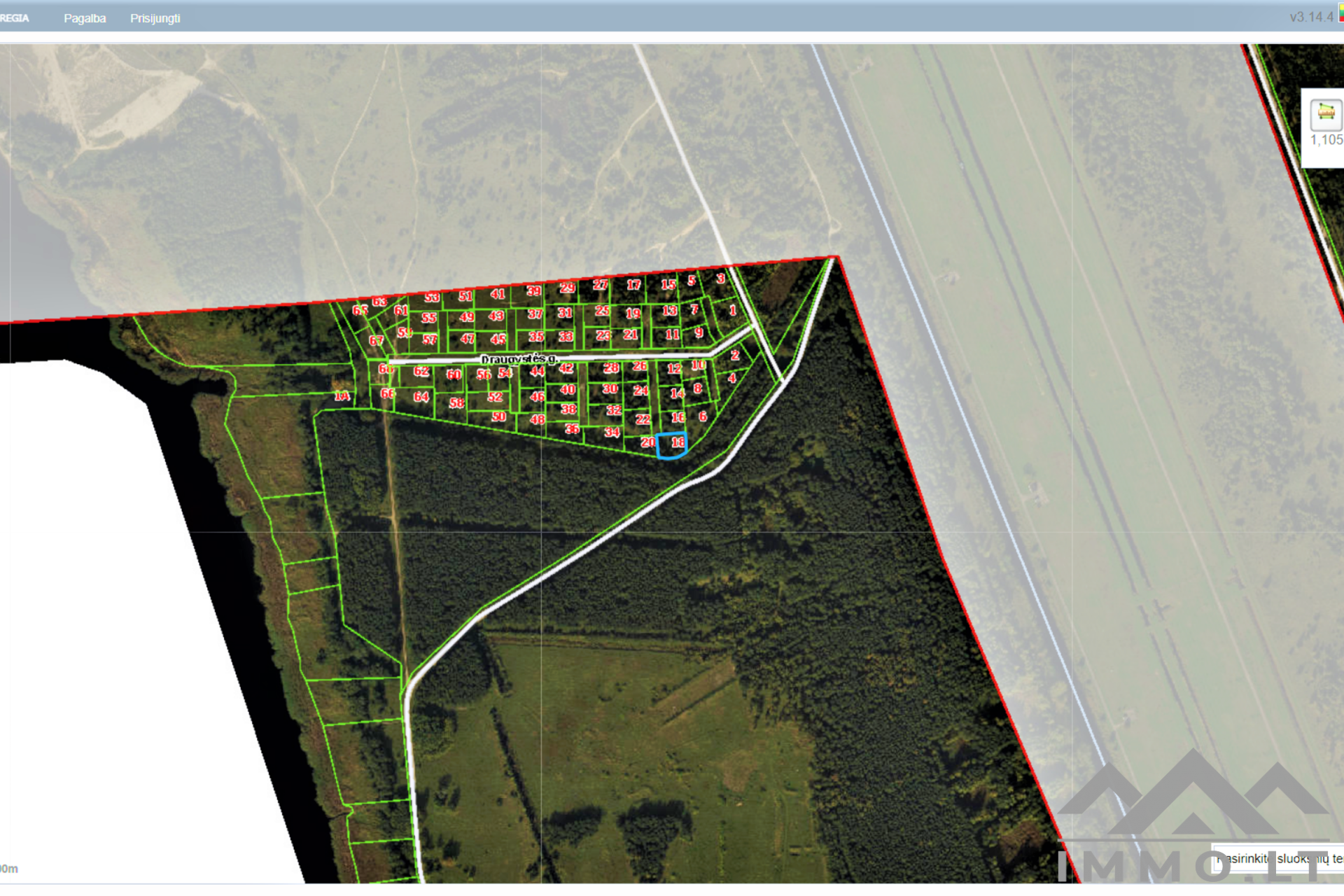The image size is (1344, 896).
Task: Click parcel label 42
Action: pyautogui.click(x=566, y=368)
